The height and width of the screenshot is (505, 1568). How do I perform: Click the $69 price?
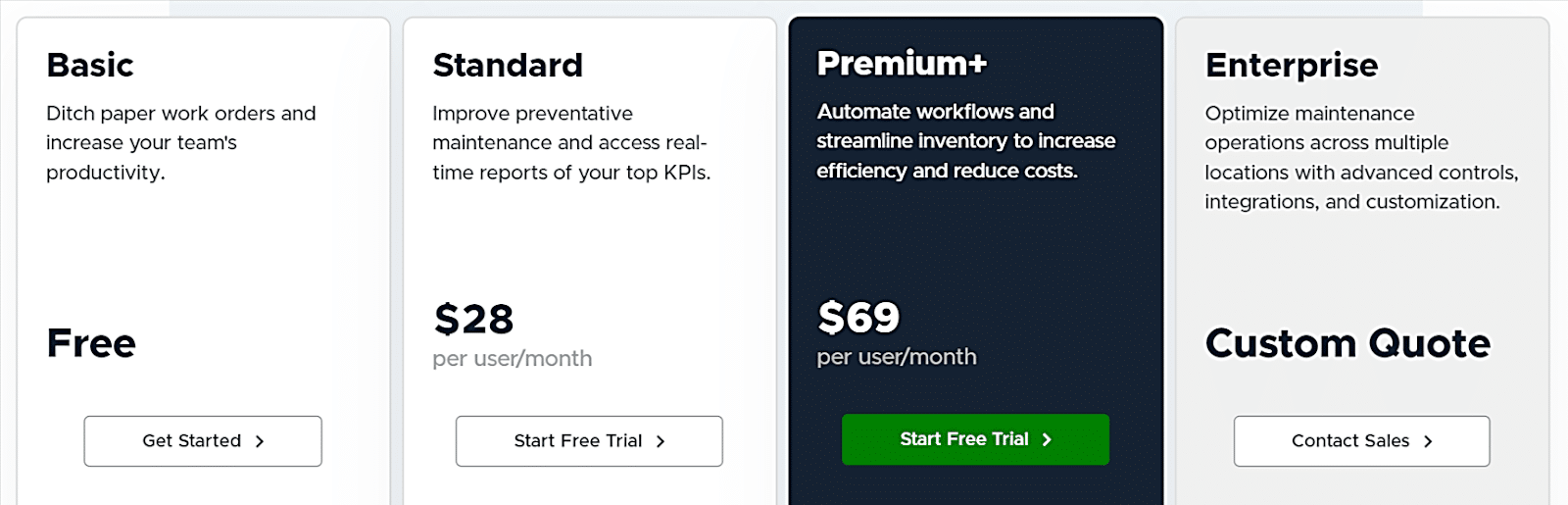pyautogui.click(x=858, y=317)
